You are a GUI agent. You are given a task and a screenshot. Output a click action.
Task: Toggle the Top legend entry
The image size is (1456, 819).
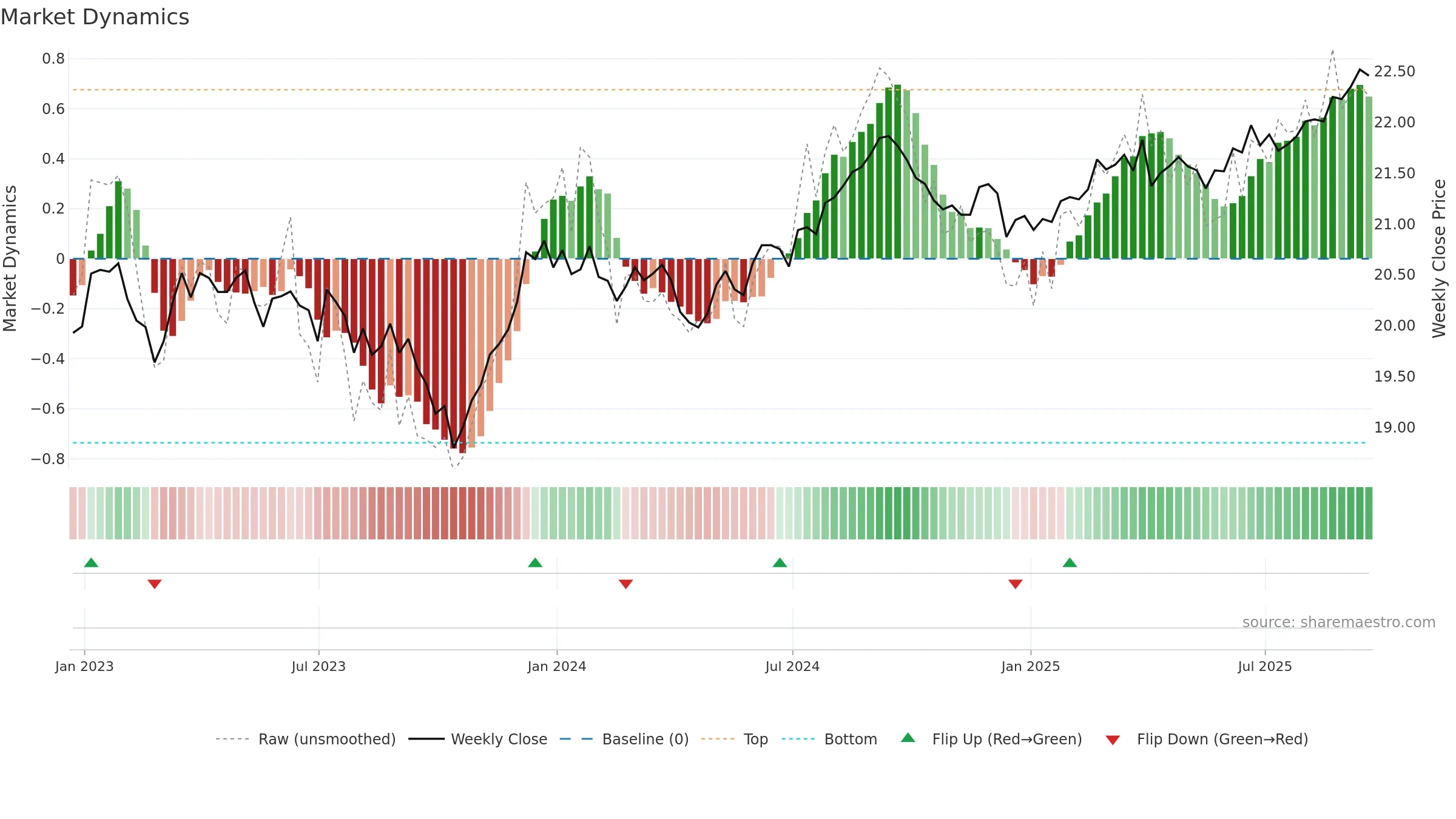(734, 739)
